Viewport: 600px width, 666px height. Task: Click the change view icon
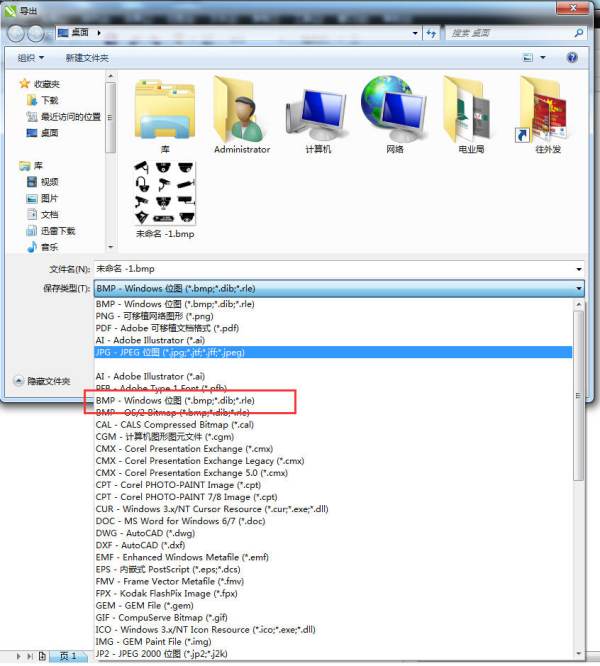(527, 57)
